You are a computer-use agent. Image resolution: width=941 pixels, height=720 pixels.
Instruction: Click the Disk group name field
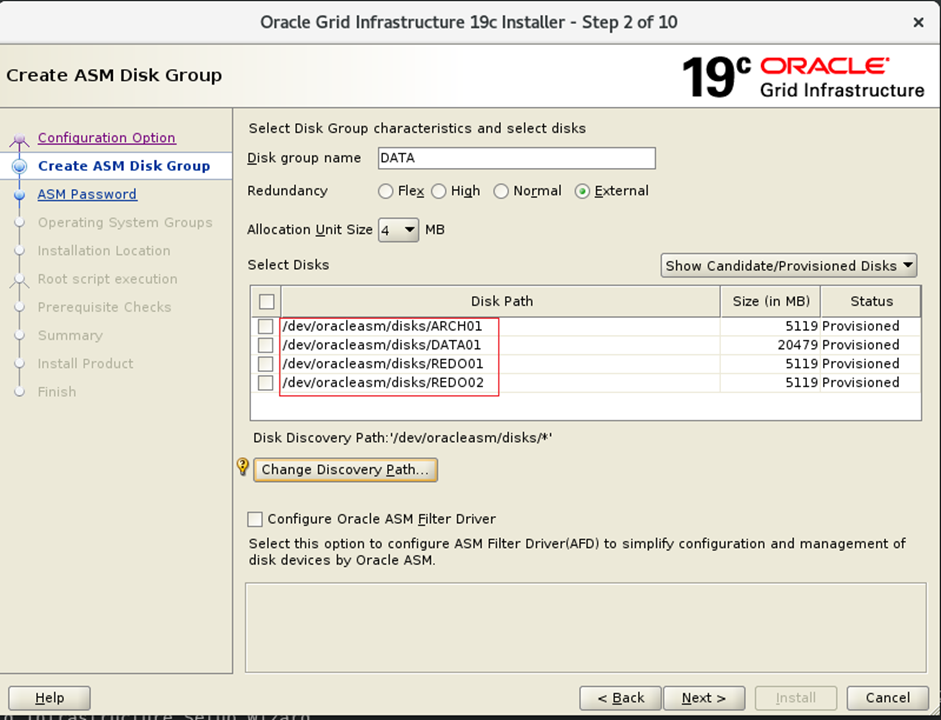tap(517, 158)
